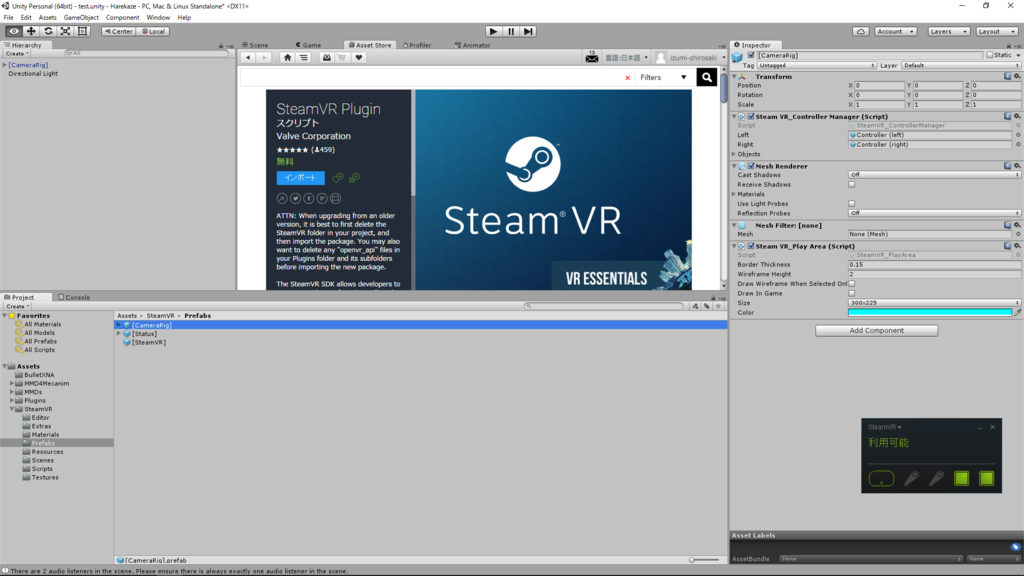
Task: Expand the Materials foldout
Action: tap(734, 194)
